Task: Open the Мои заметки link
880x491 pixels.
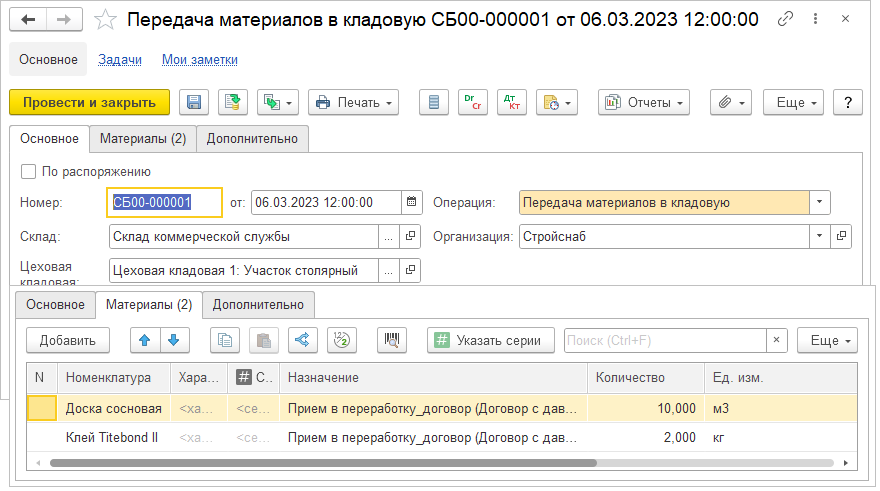Action: point(200,59)
